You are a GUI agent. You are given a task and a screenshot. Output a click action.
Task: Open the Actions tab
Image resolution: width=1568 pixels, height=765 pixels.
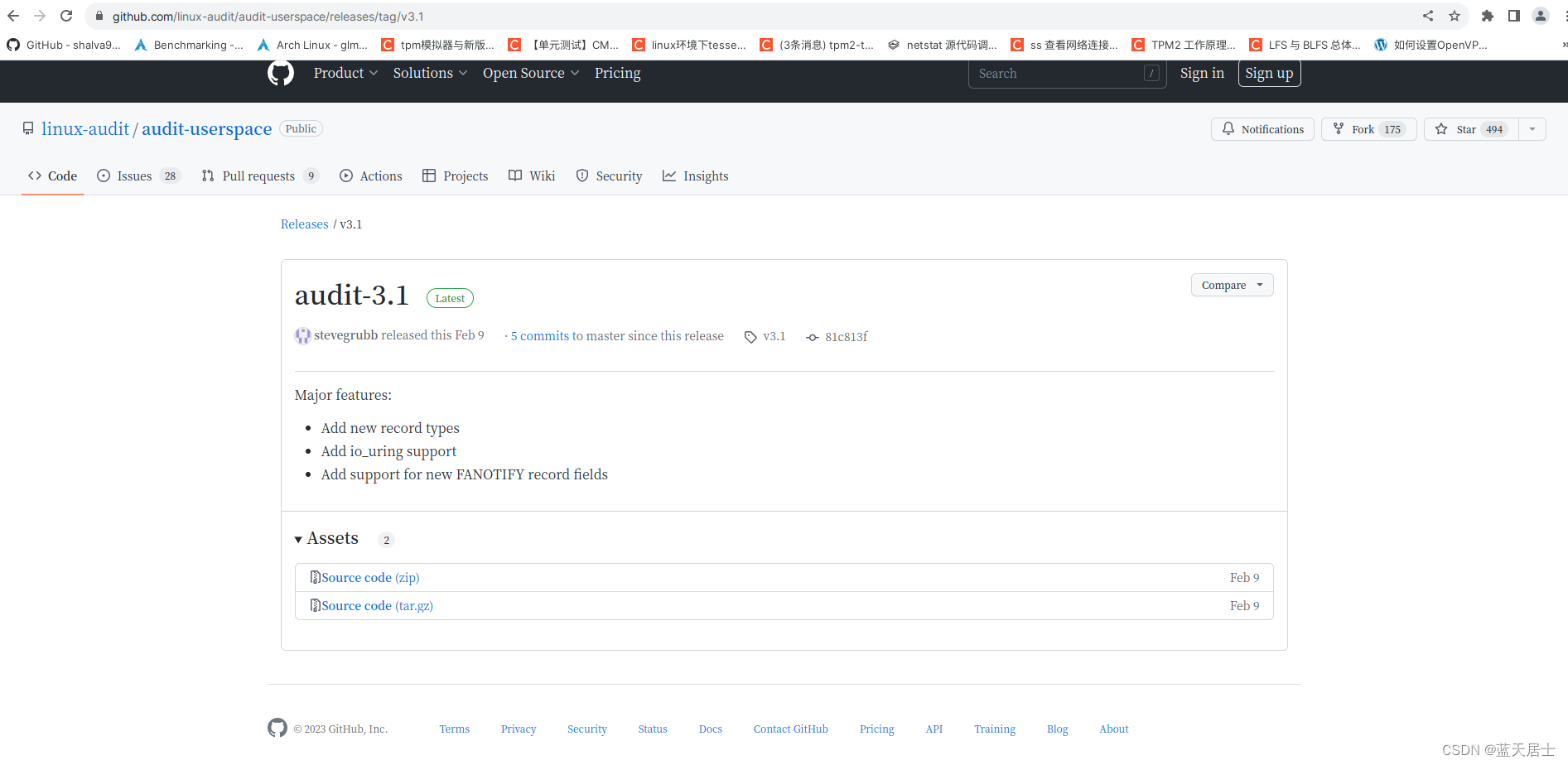coord(371,176)
